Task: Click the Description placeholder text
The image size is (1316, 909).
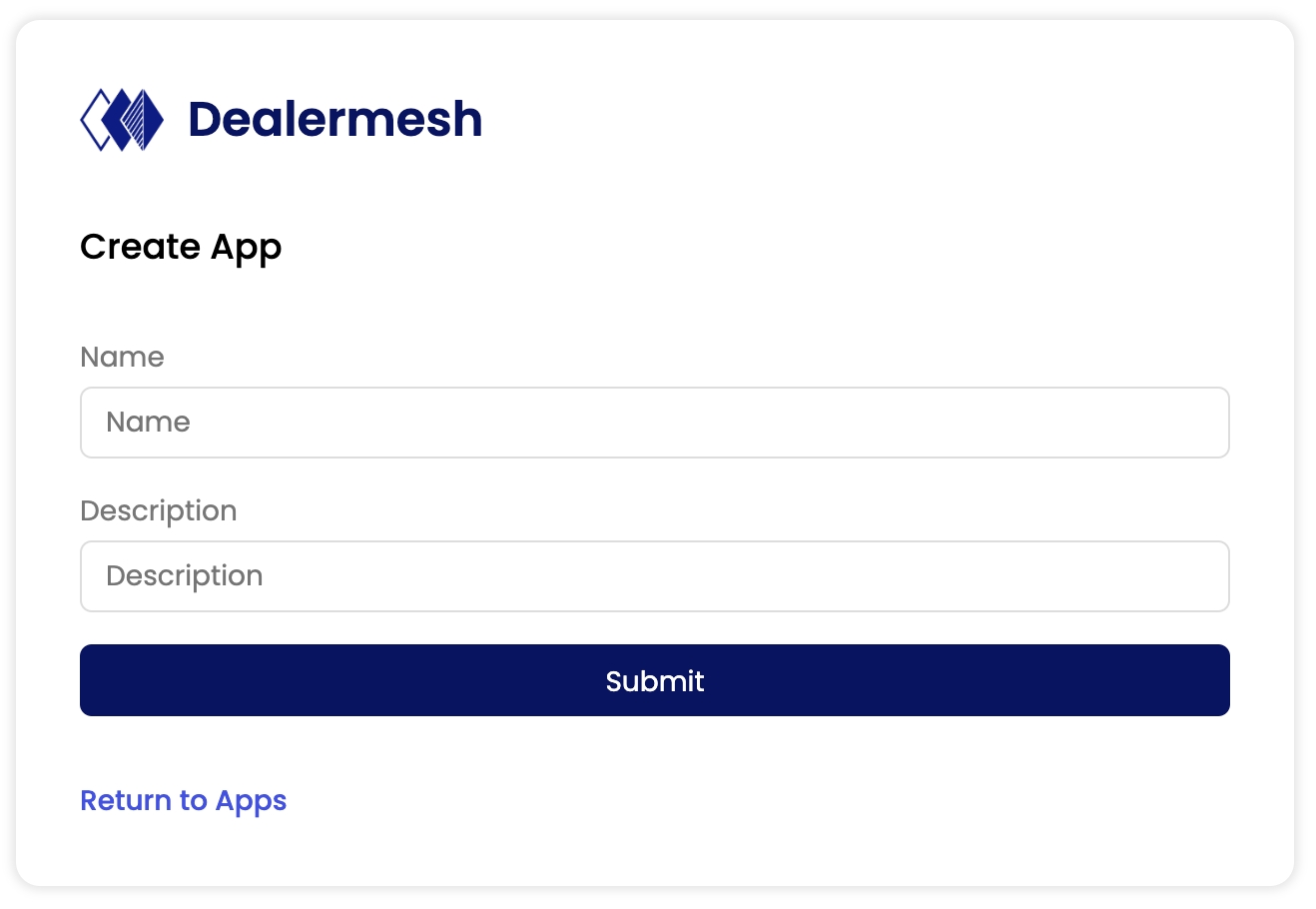Action: 185,576
